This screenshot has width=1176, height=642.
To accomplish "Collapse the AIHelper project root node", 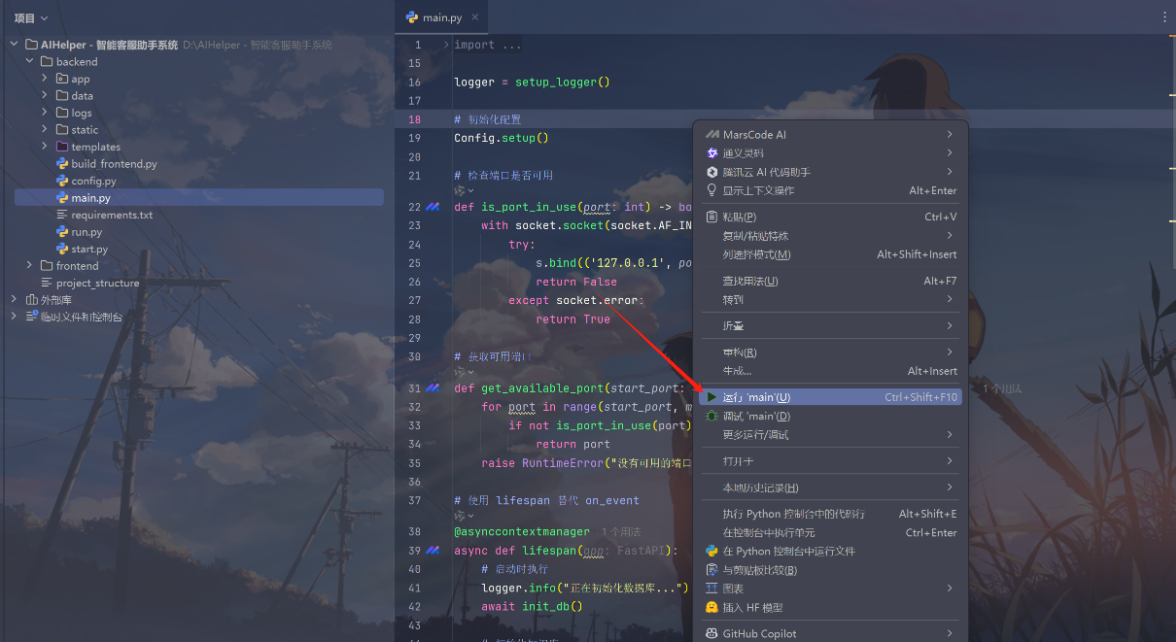I will 14,44.
